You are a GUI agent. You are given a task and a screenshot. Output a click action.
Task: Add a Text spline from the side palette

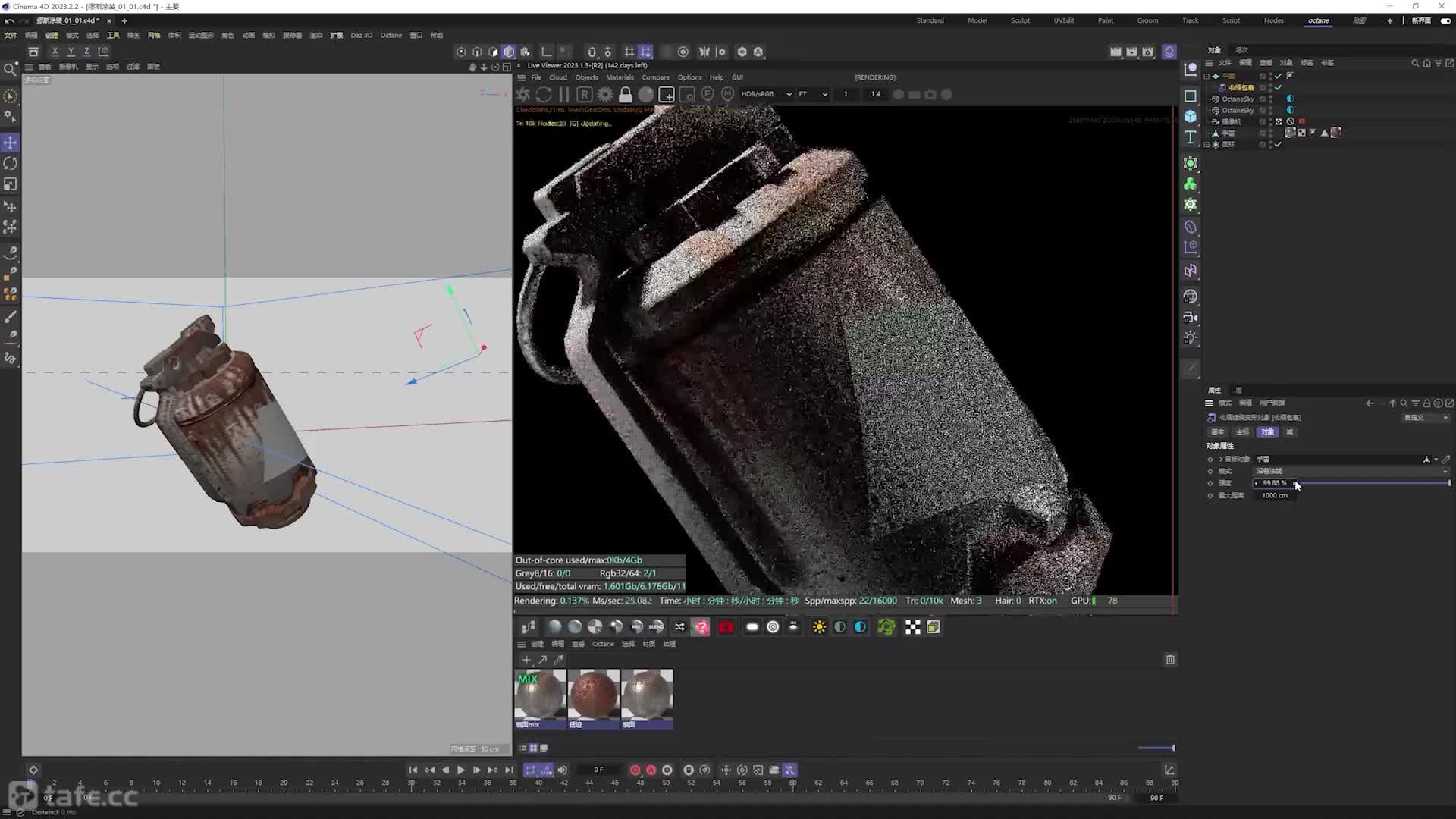coord(1191,137)
